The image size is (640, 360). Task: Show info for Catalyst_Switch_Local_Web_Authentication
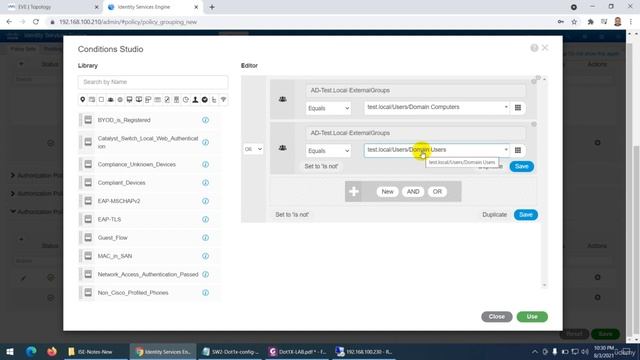point(205,142)
